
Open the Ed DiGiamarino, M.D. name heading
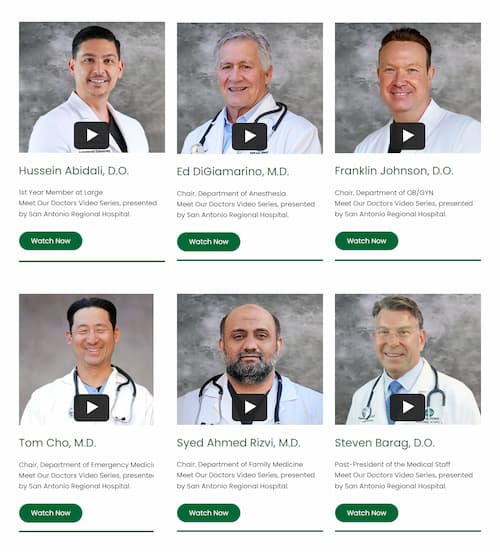(233, 172)
